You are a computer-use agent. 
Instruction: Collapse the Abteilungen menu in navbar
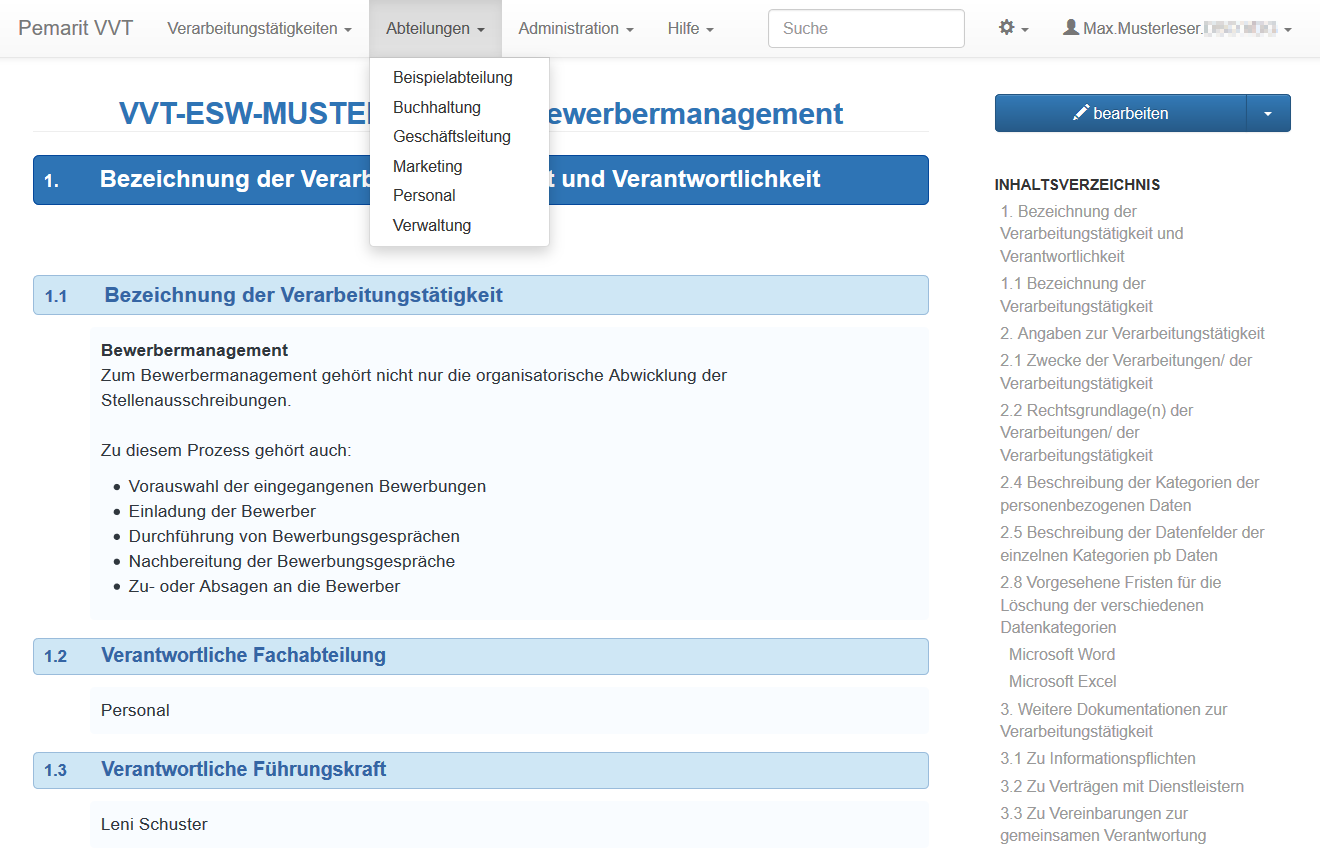(435, 29)
